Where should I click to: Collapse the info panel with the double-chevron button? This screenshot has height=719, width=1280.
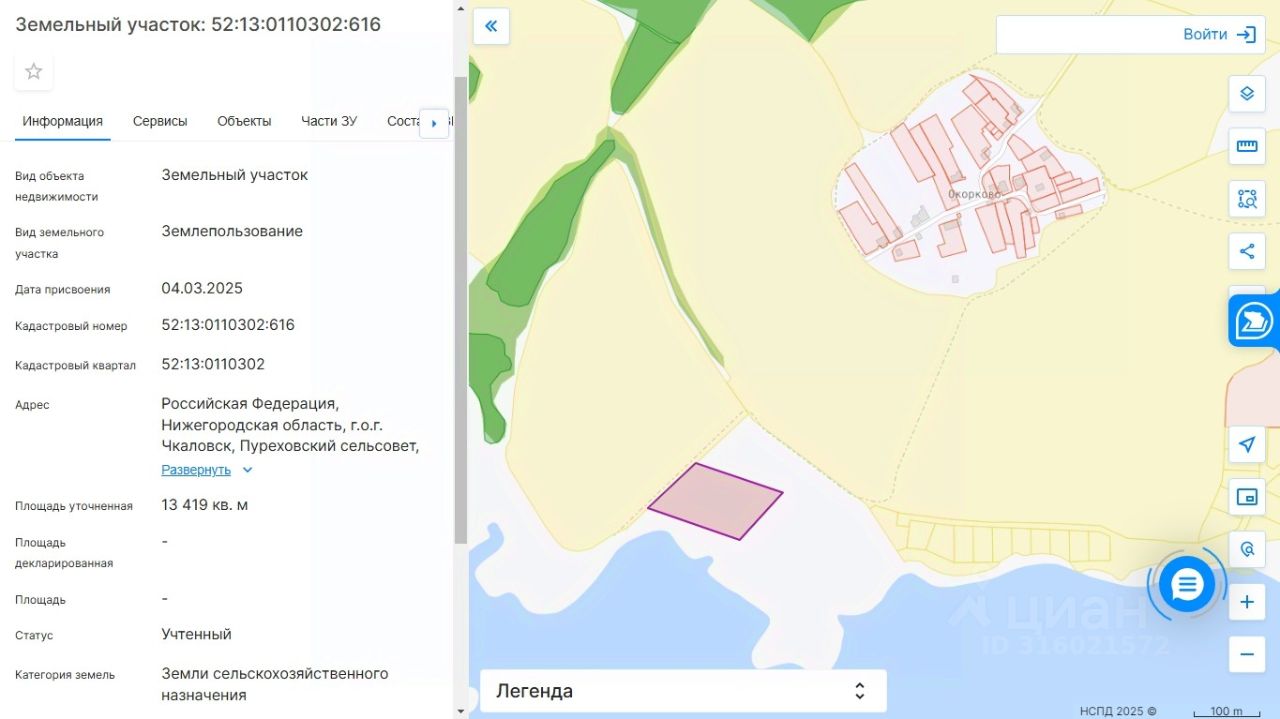[491, 26]
